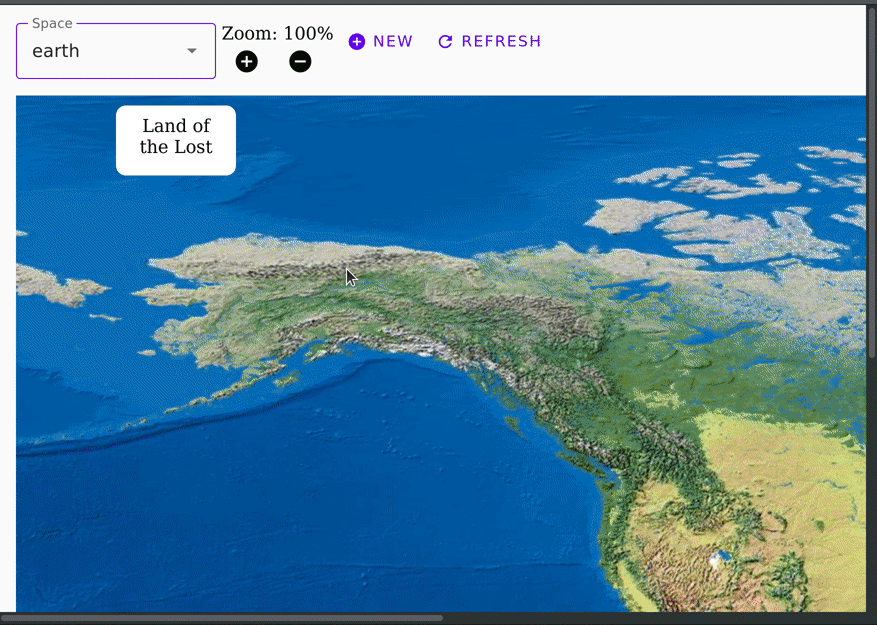This screenshot has width=877, height=625.
Task: Expand the Space dropdown arrow
Action: (192, 51)
